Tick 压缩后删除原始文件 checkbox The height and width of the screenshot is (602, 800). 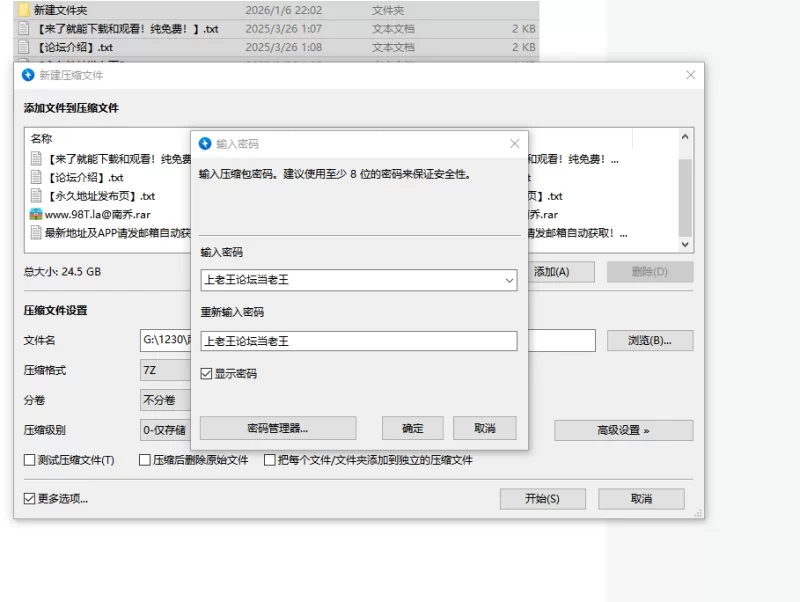coord(145,460)
